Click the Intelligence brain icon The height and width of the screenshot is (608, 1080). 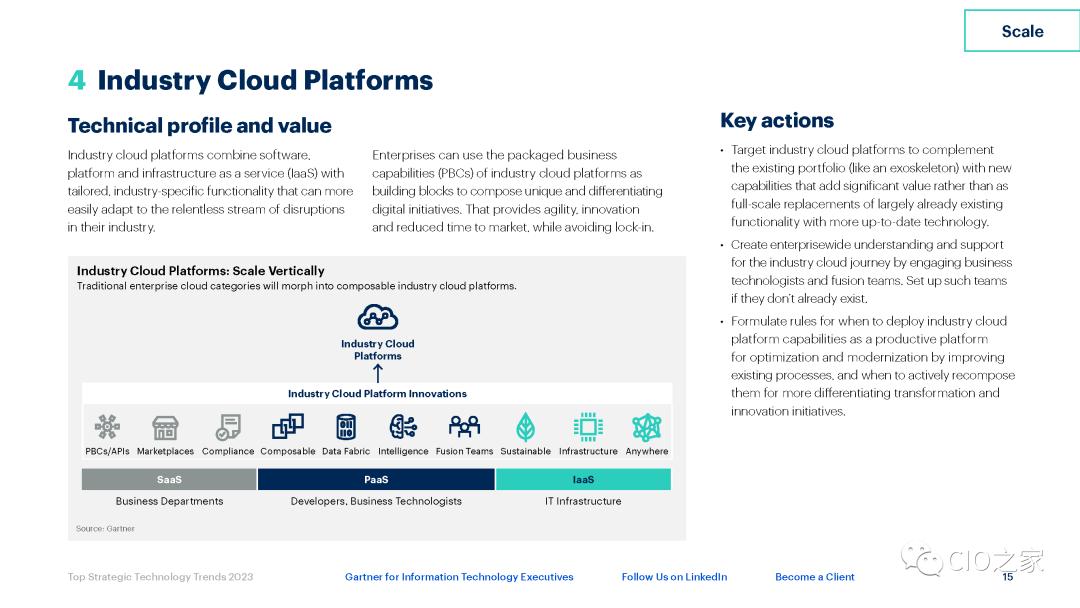click(403, 428)
